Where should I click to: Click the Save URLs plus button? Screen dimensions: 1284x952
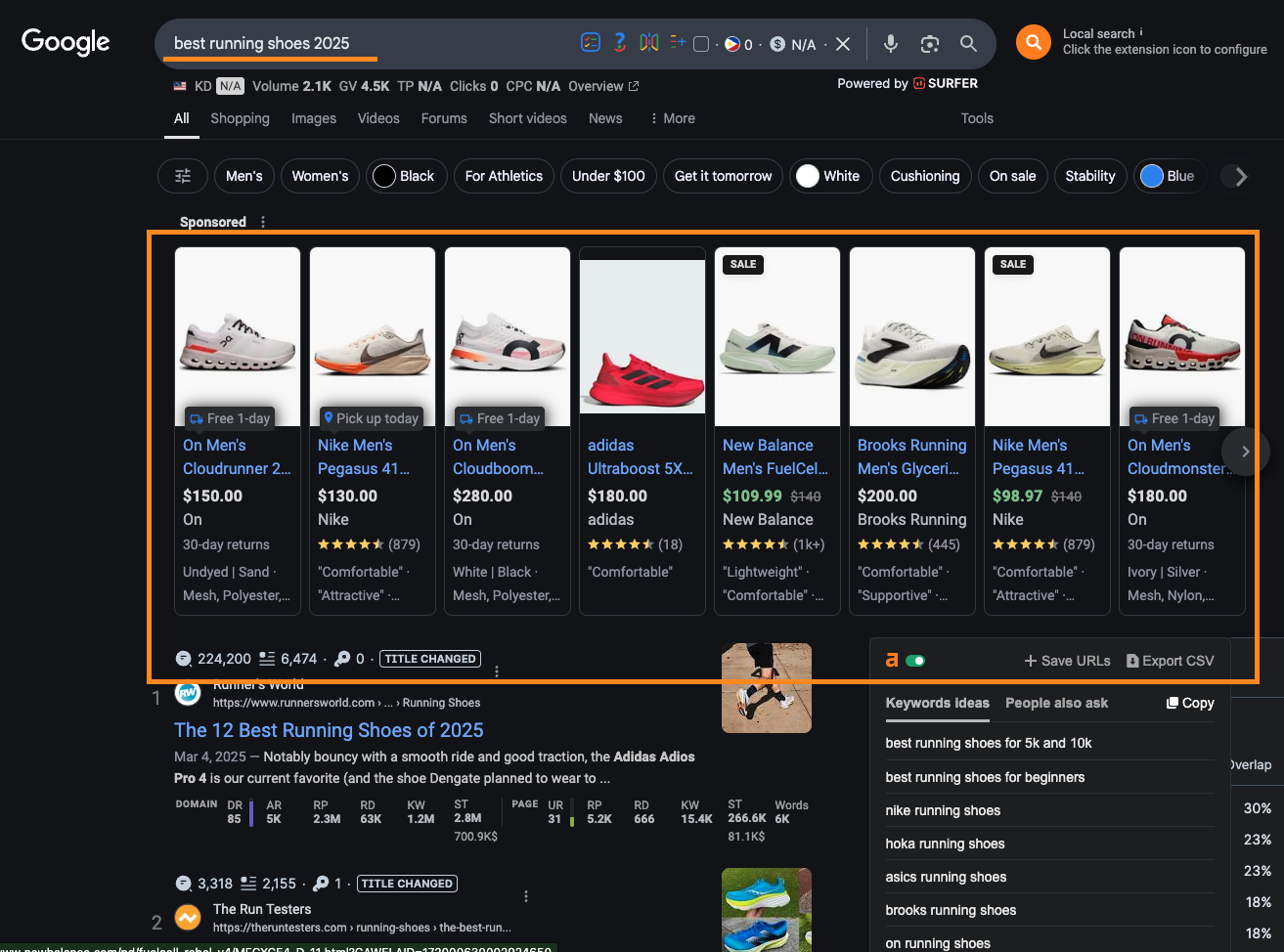pos(1067,661)
